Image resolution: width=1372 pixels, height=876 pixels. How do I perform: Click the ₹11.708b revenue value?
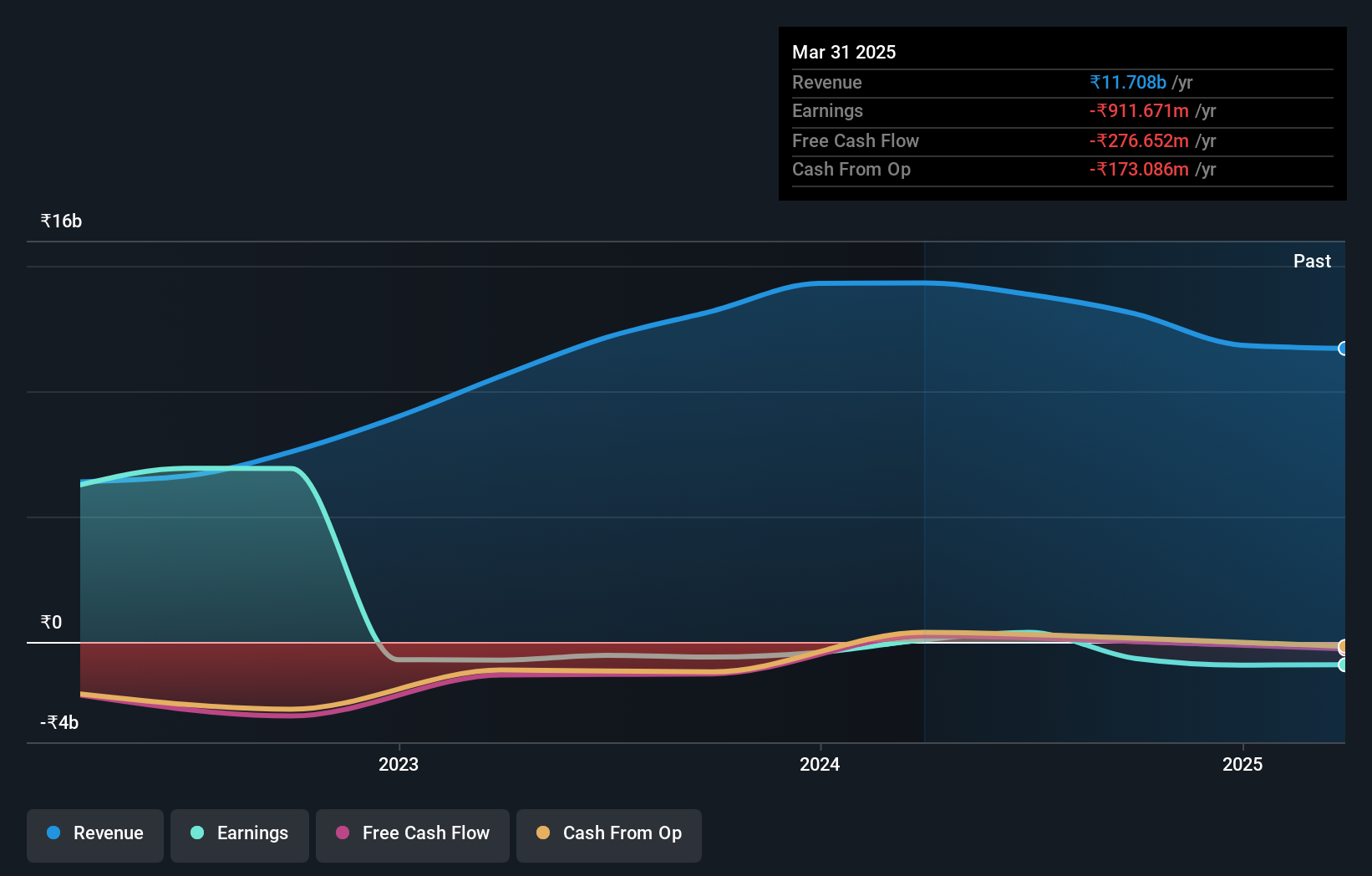(1128, 82)
